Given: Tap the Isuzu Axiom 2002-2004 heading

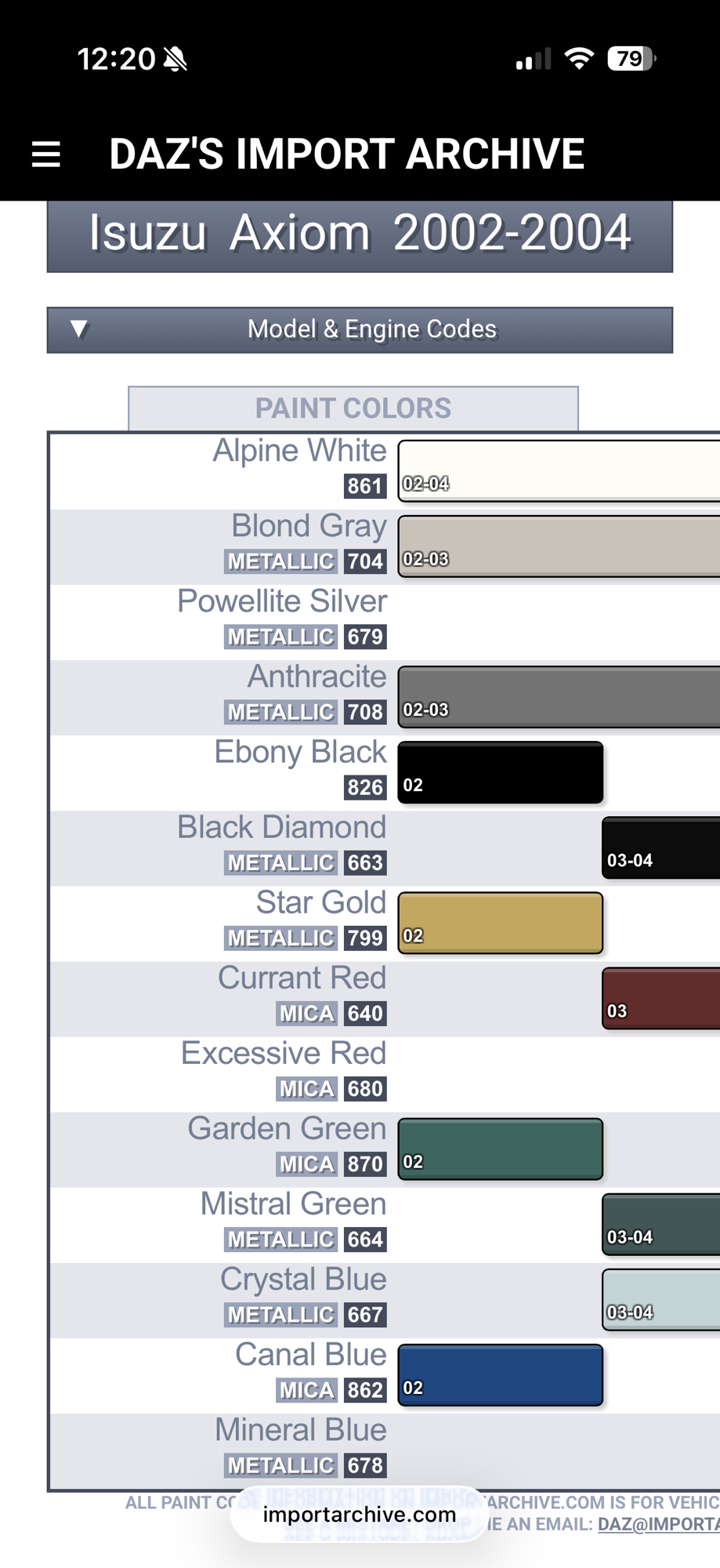Looking at the screenshot, I should 360,234.
